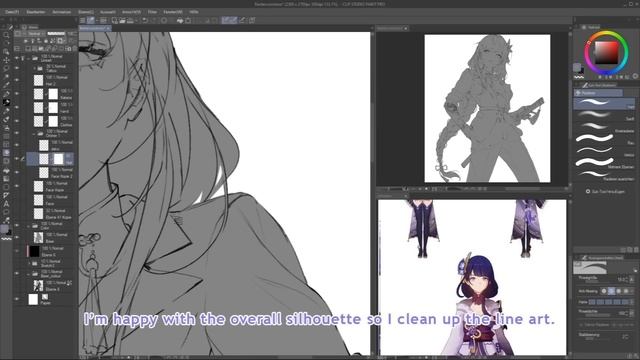Open the layer blend mode Normal dropdown

click(36, 33)
